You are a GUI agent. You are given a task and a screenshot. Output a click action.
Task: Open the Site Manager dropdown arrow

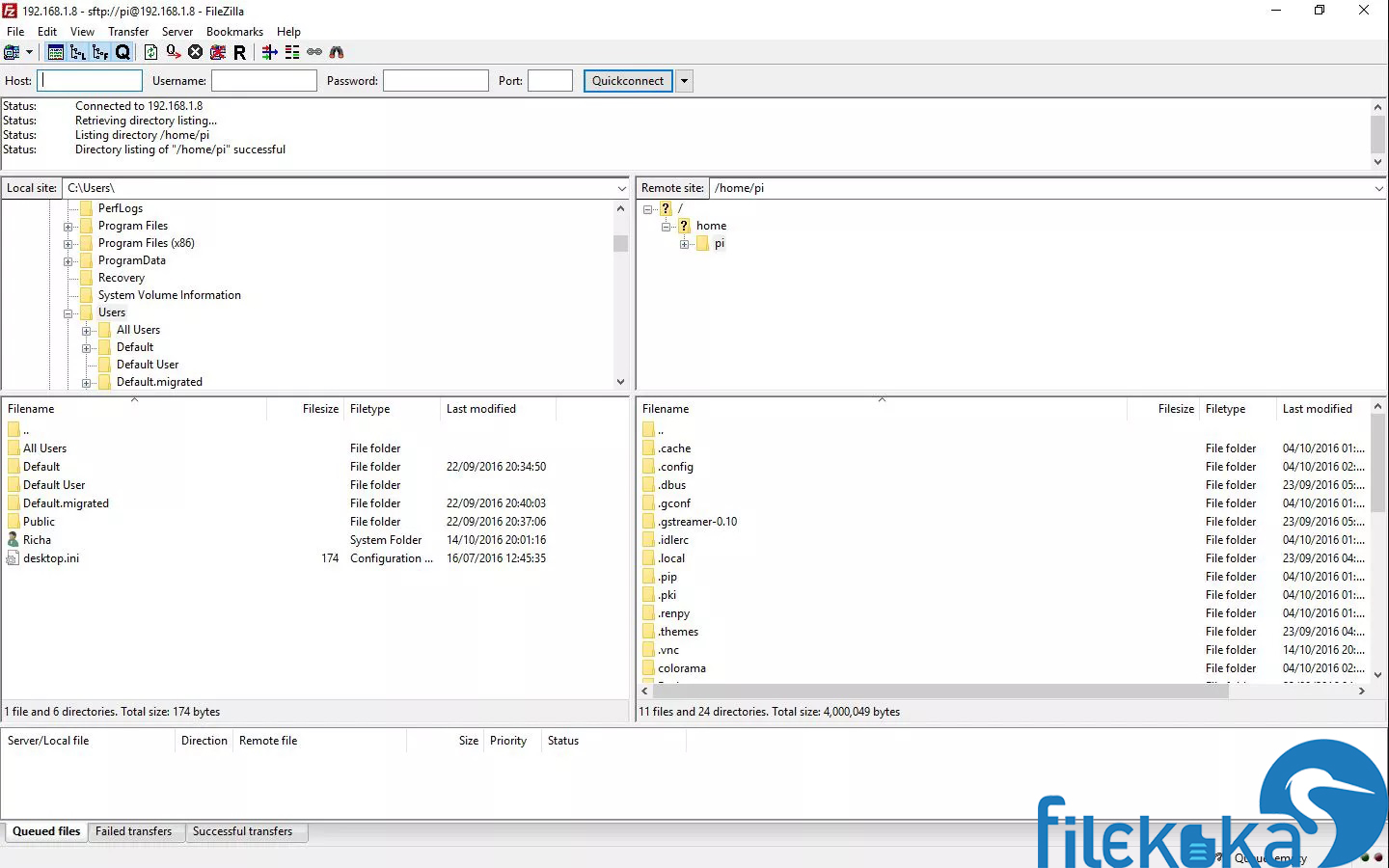[x=29, y=52]
